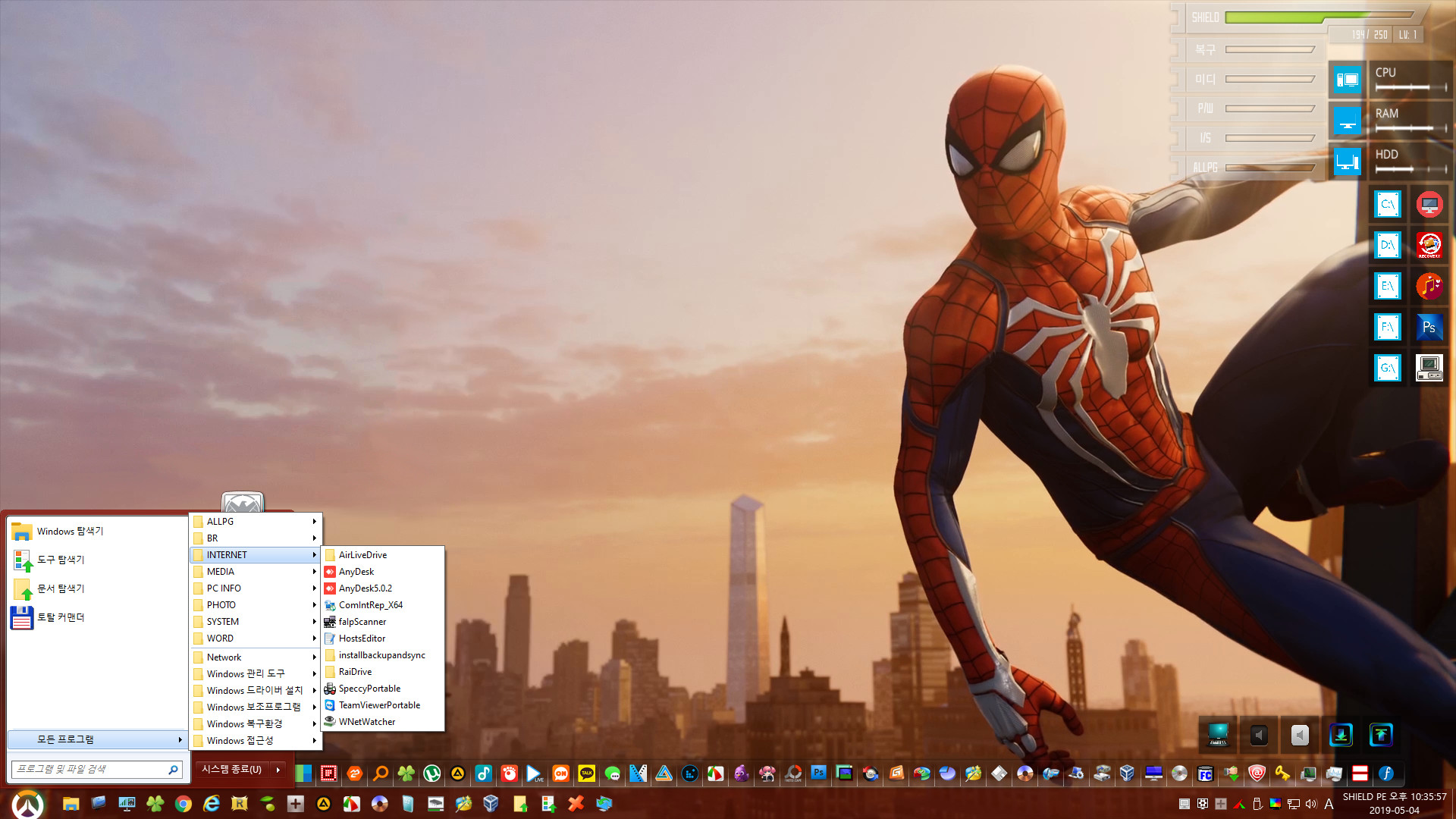
Task: Open SpeccyPortable menu entry
Action: point(383,689)
